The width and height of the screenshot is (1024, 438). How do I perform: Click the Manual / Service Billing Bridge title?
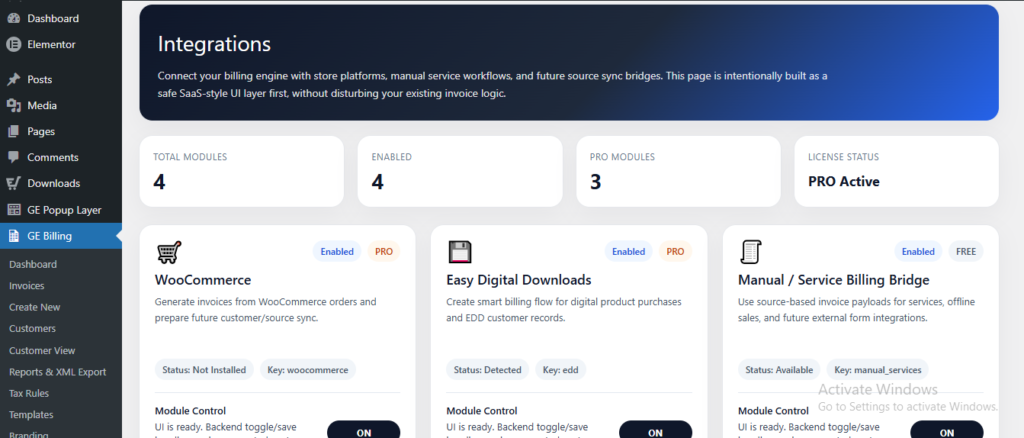(x=834, y=280)
